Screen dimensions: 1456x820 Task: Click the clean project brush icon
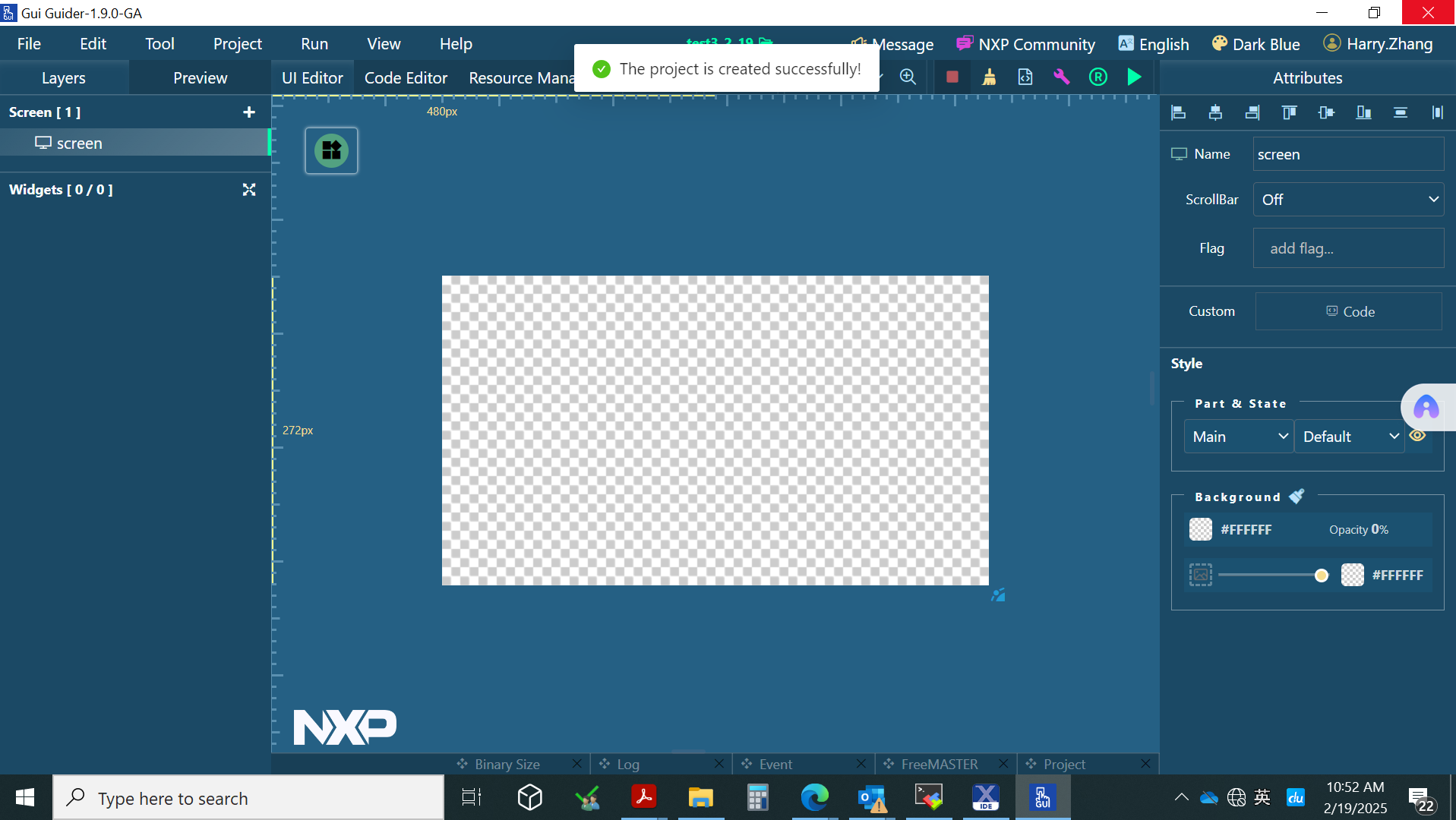(989, 77)
